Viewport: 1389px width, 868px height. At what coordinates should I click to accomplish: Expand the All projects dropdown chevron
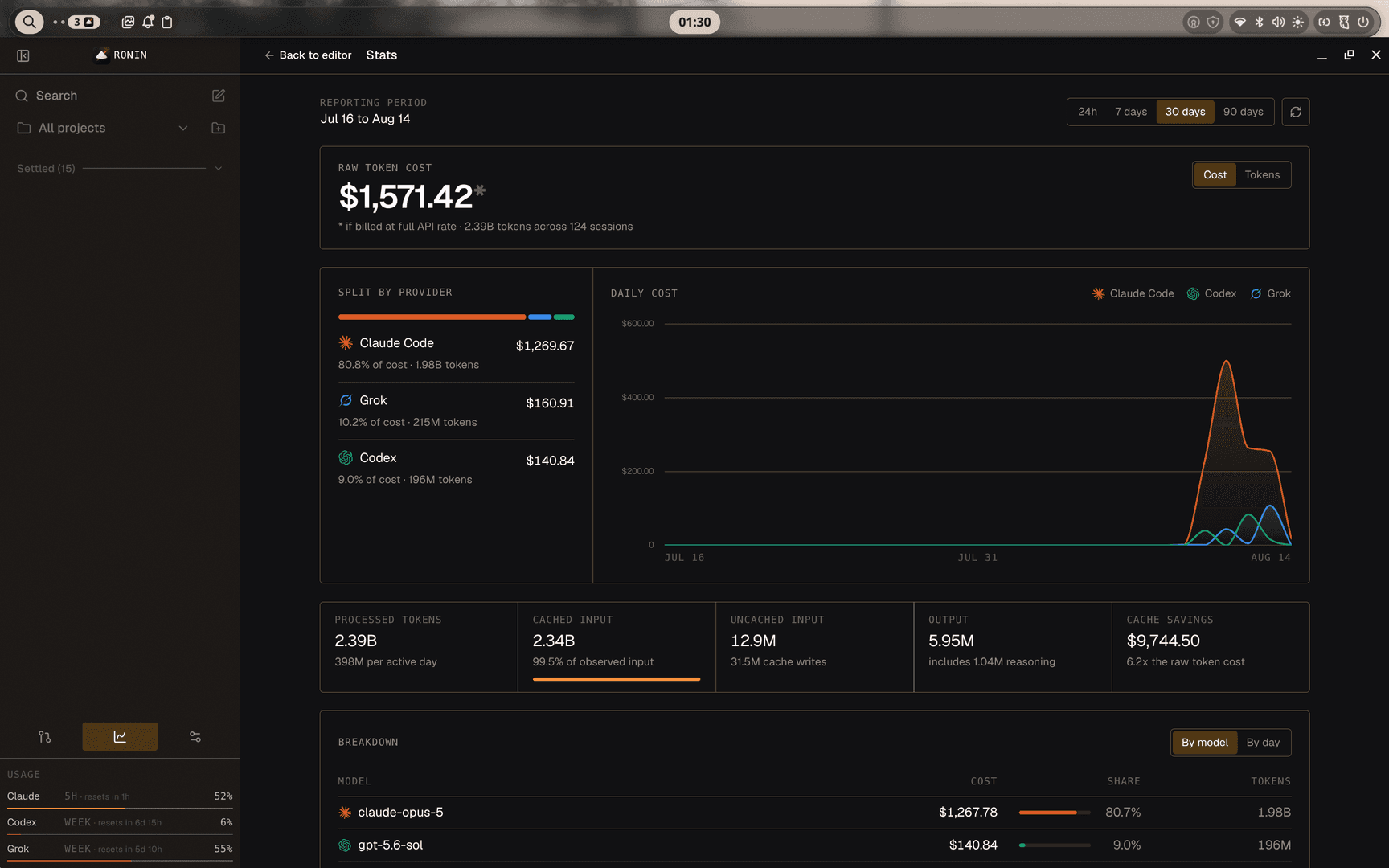[x=183, y=128]
